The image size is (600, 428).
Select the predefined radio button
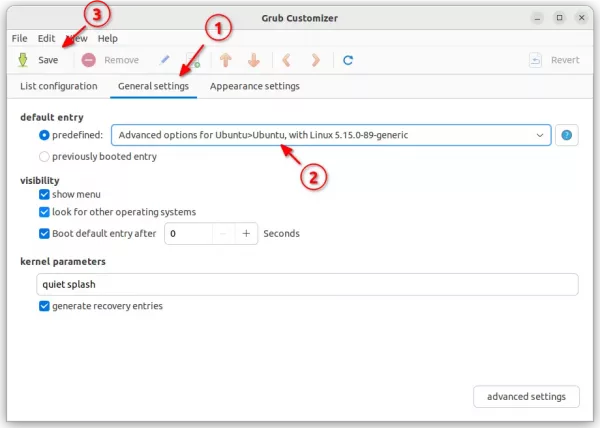click(44, 135)
